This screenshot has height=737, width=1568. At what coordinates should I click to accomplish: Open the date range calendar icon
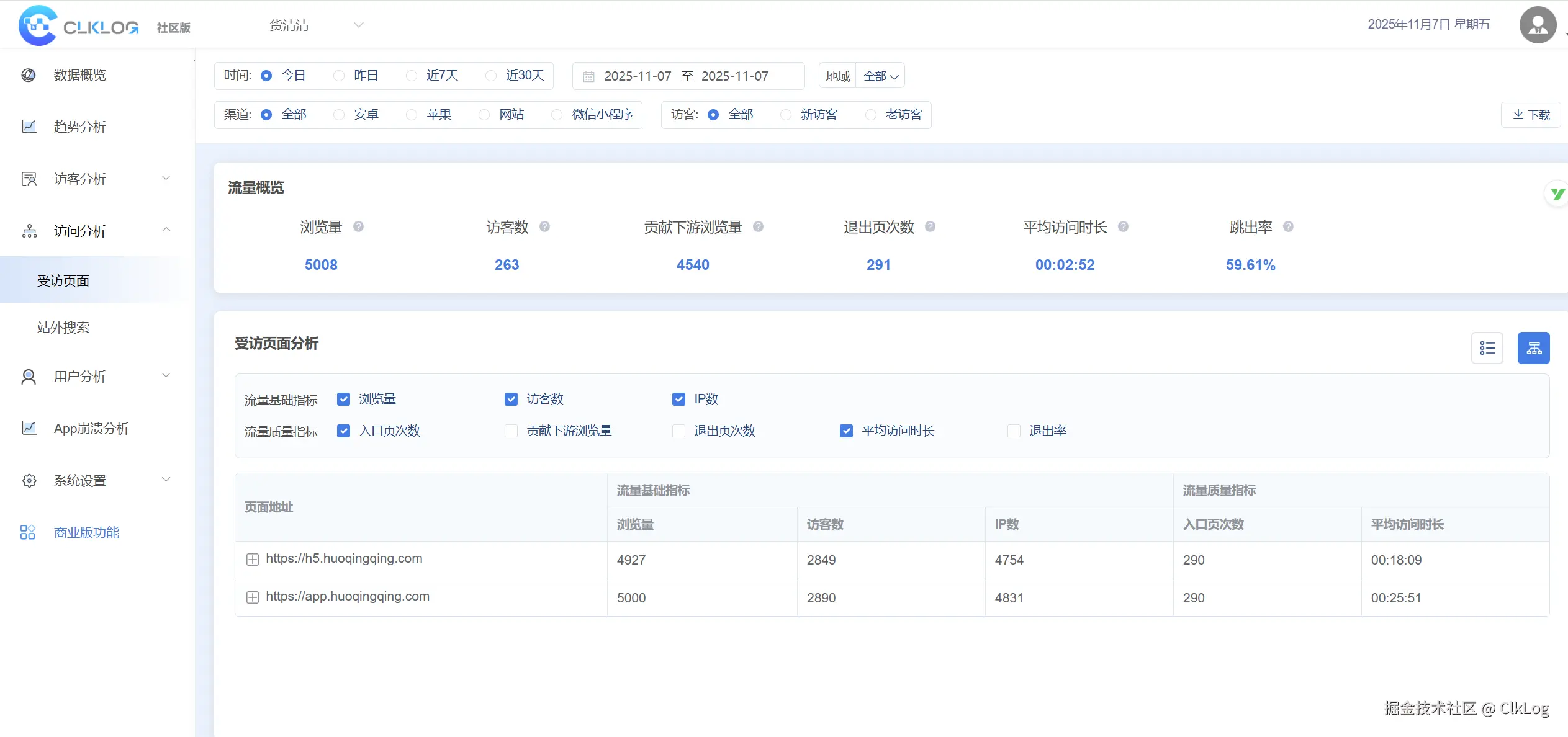[588, 76]
